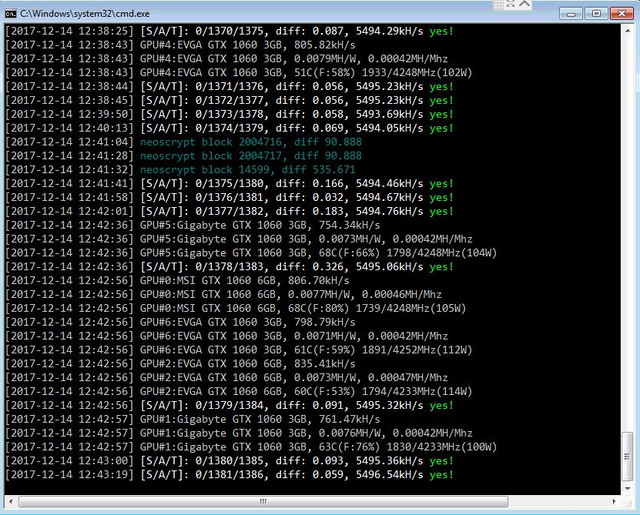Image resolution: width=640 pixels, height=515 pixels.
Task: Click the green 'yes!' on the 0/1378/1383 line
Action: point(442,267)
